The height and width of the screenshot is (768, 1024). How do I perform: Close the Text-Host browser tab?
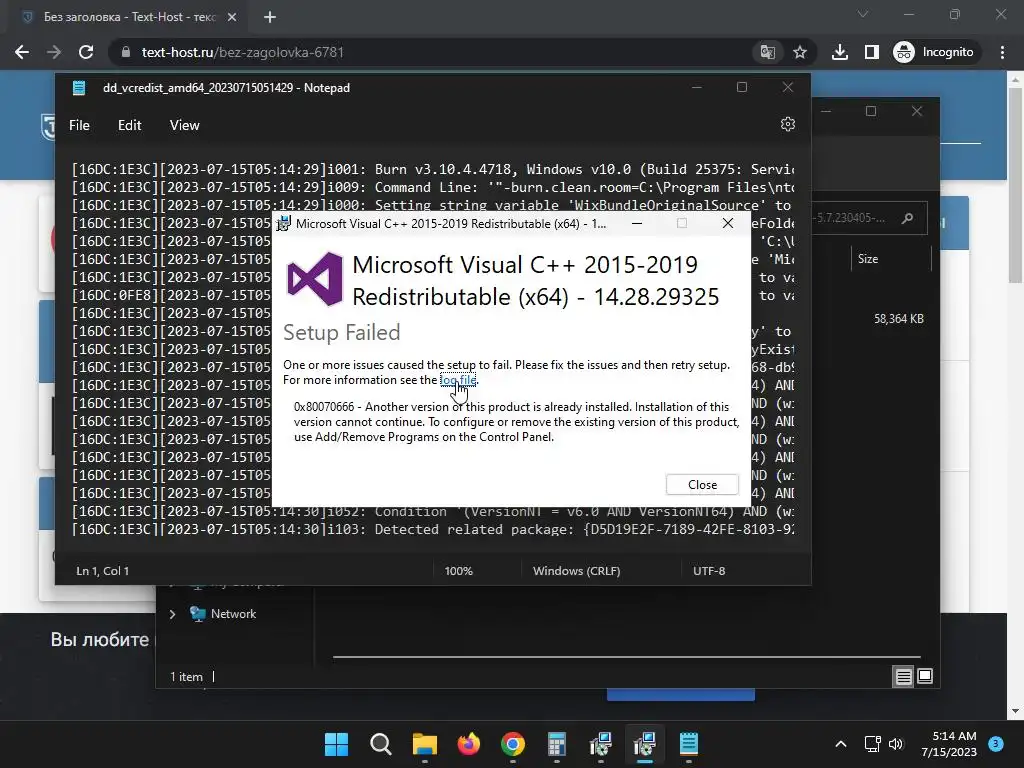(232, 17)
